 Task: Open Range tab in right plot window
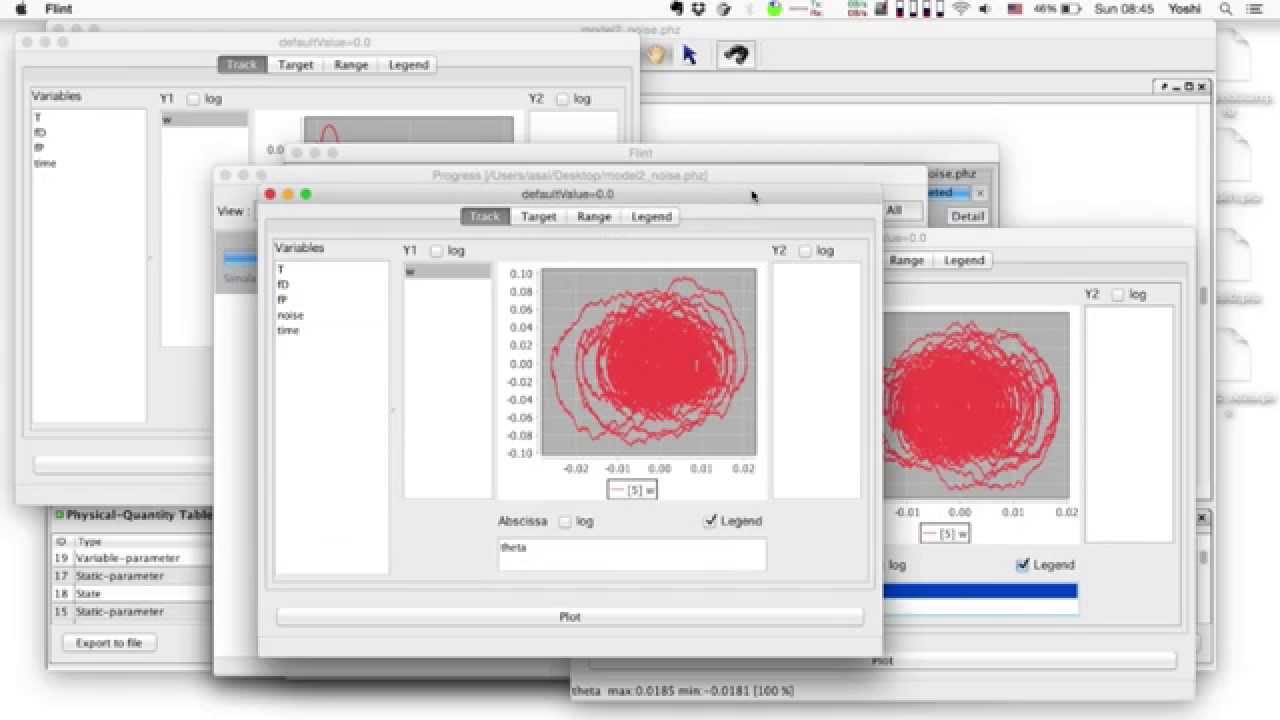[x=906, y=260]
